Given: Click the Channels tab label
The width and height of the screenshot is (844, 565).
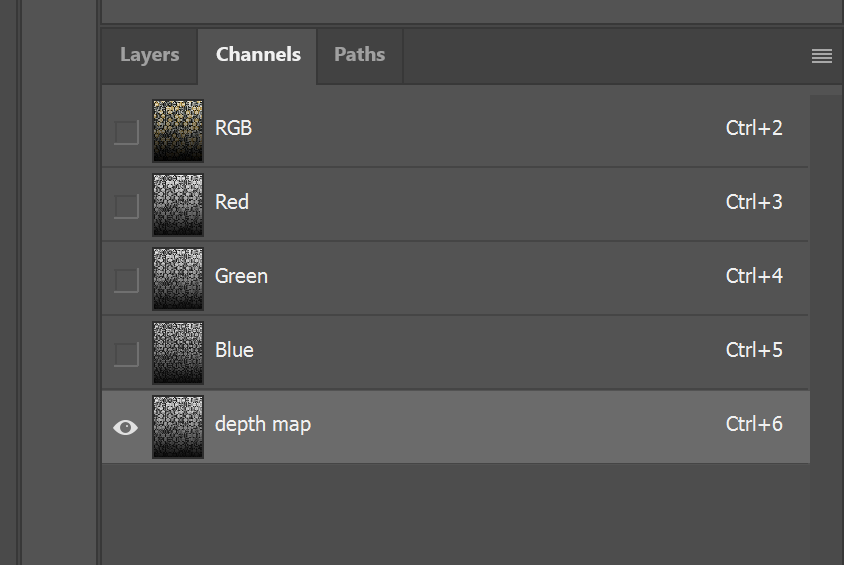Looking at the screenshot, I should point(258,55).
